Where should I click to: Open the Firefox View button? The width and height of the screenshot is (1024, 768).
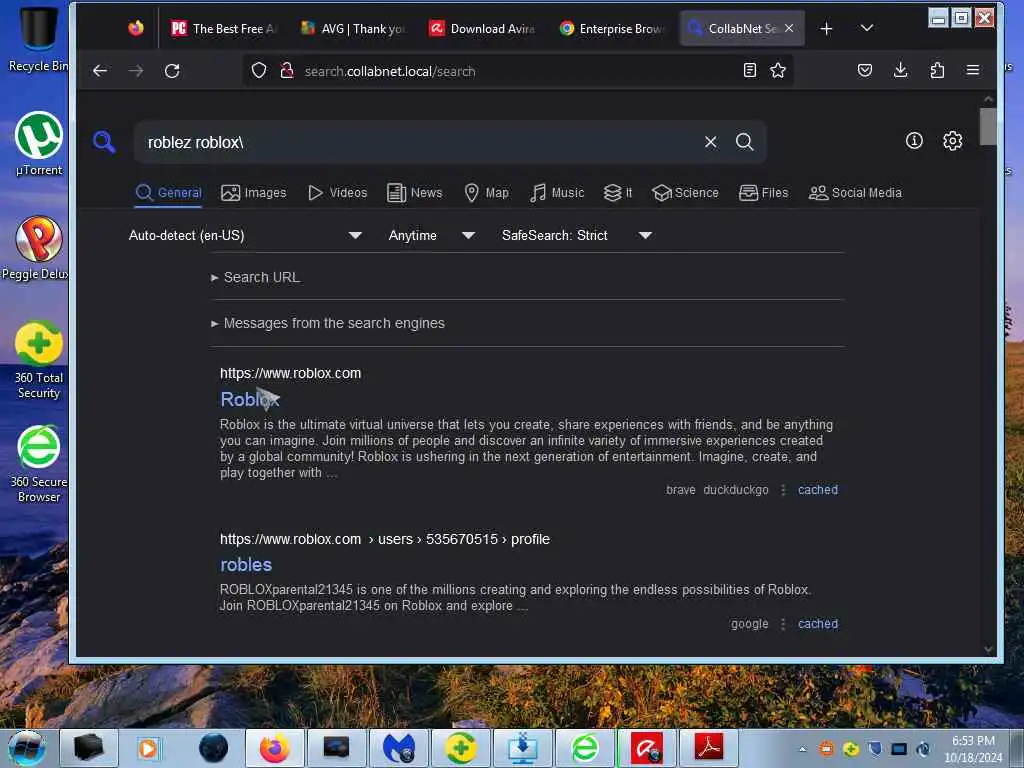(136, 28)
